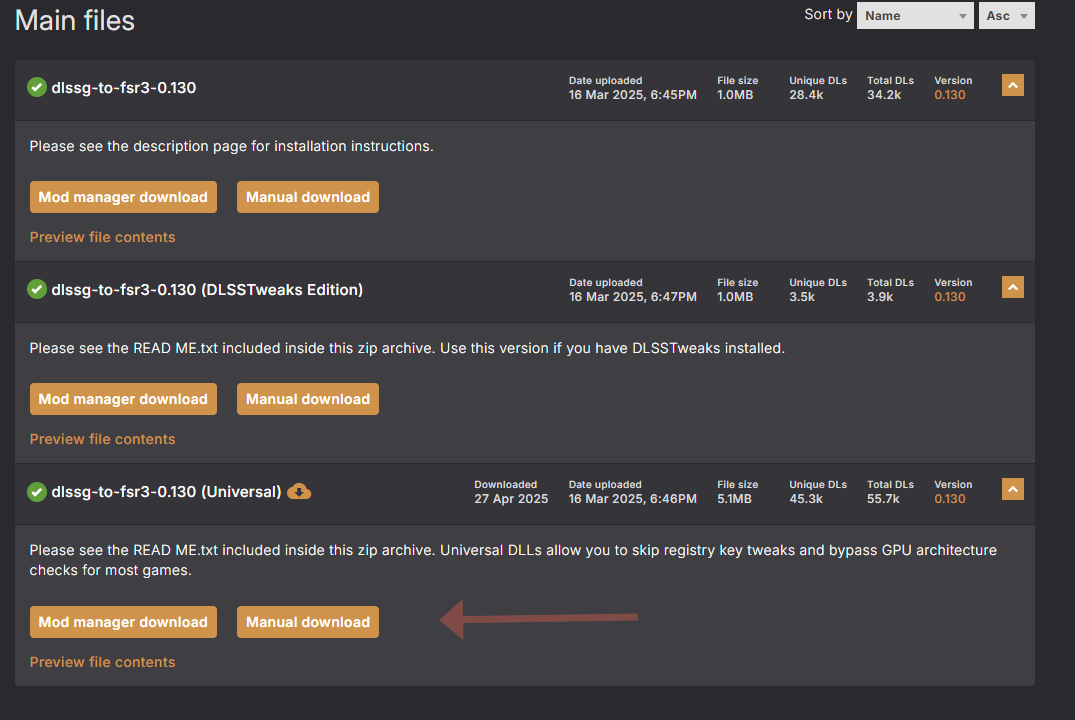
Task: Click upload date 16 Mar 2025, 6:47PM
Action: [633, 297]
